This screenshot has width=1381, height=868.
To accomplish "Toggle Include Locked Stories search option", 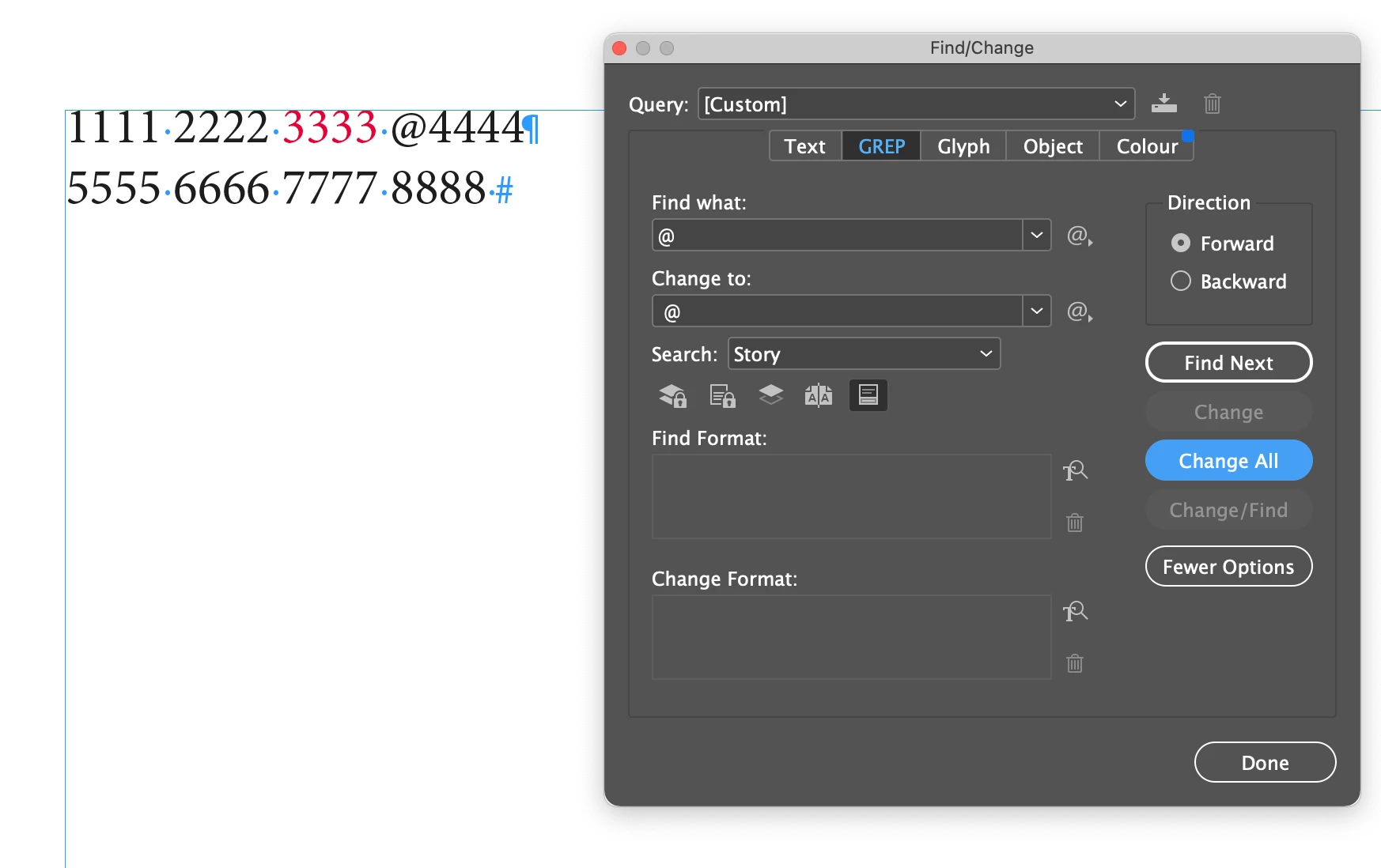I will click(722, 395).
